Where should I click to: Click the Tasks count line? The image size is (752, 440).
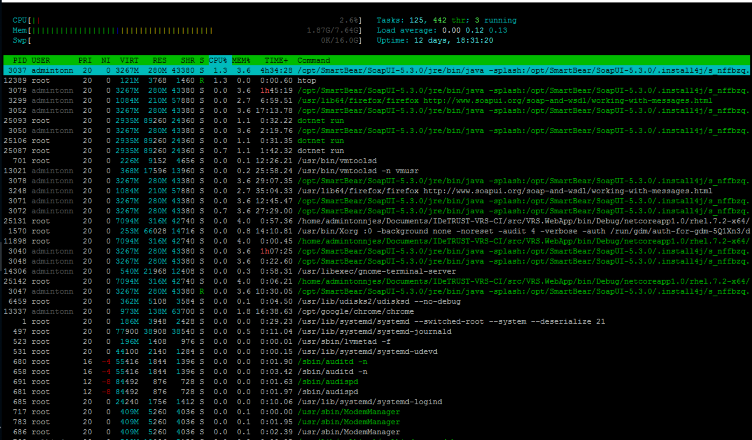pyautogui.click(x=446, y=20)
